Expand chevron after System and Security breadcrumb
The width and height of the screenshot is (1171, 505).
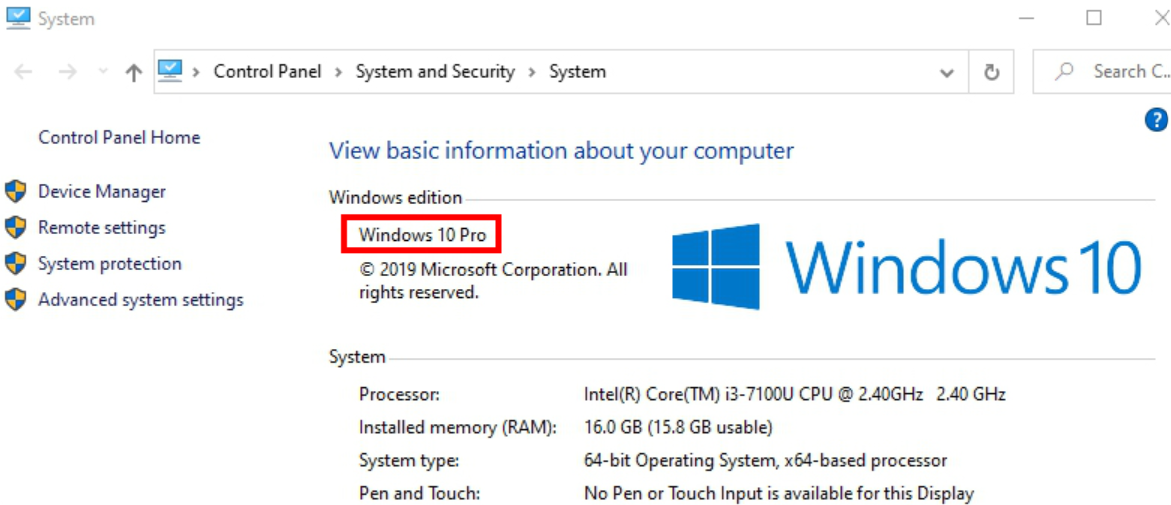[532, 72]
